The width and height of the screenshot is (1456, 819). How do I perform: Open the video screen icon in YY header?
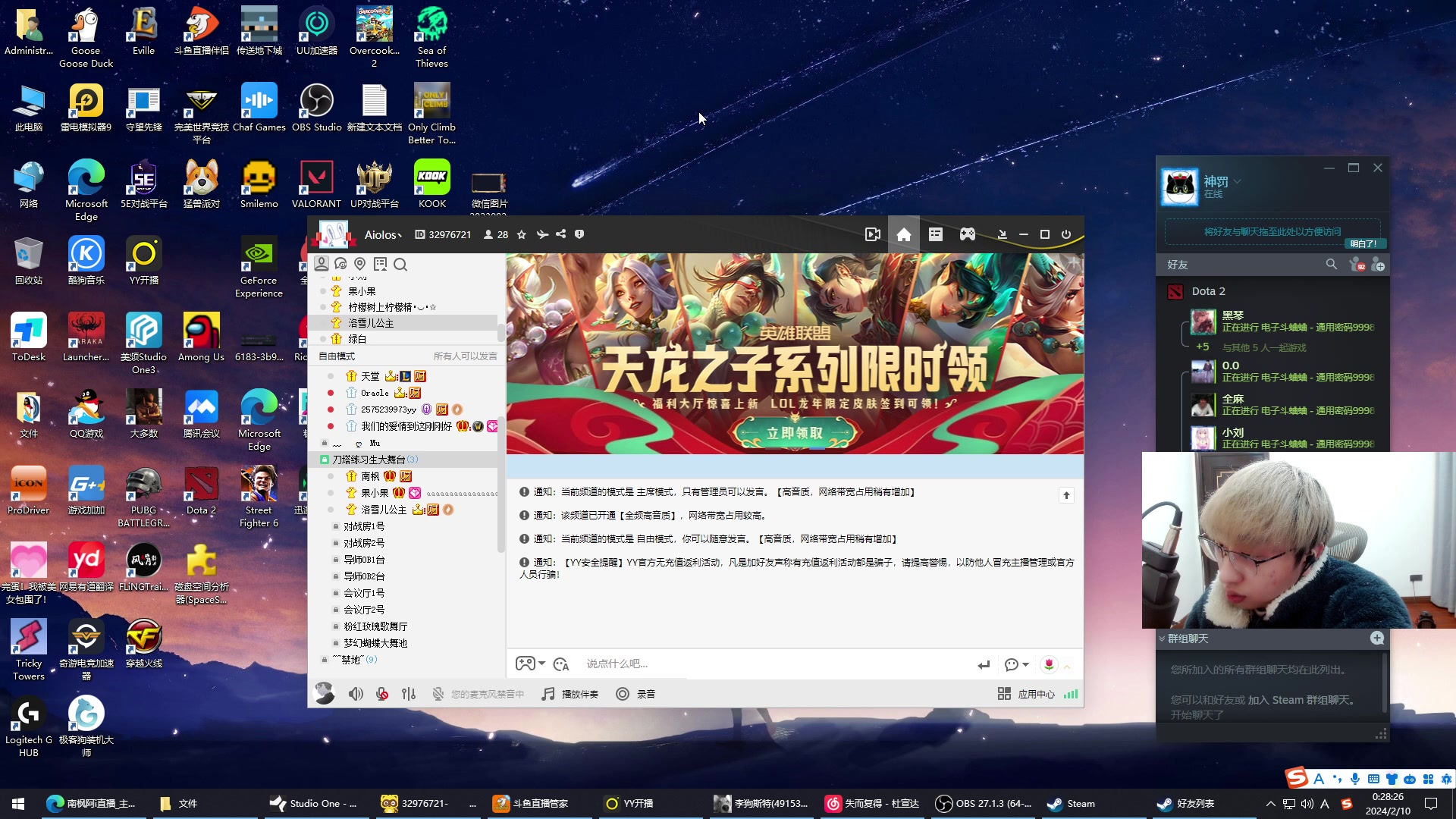[x=873, y=234]
